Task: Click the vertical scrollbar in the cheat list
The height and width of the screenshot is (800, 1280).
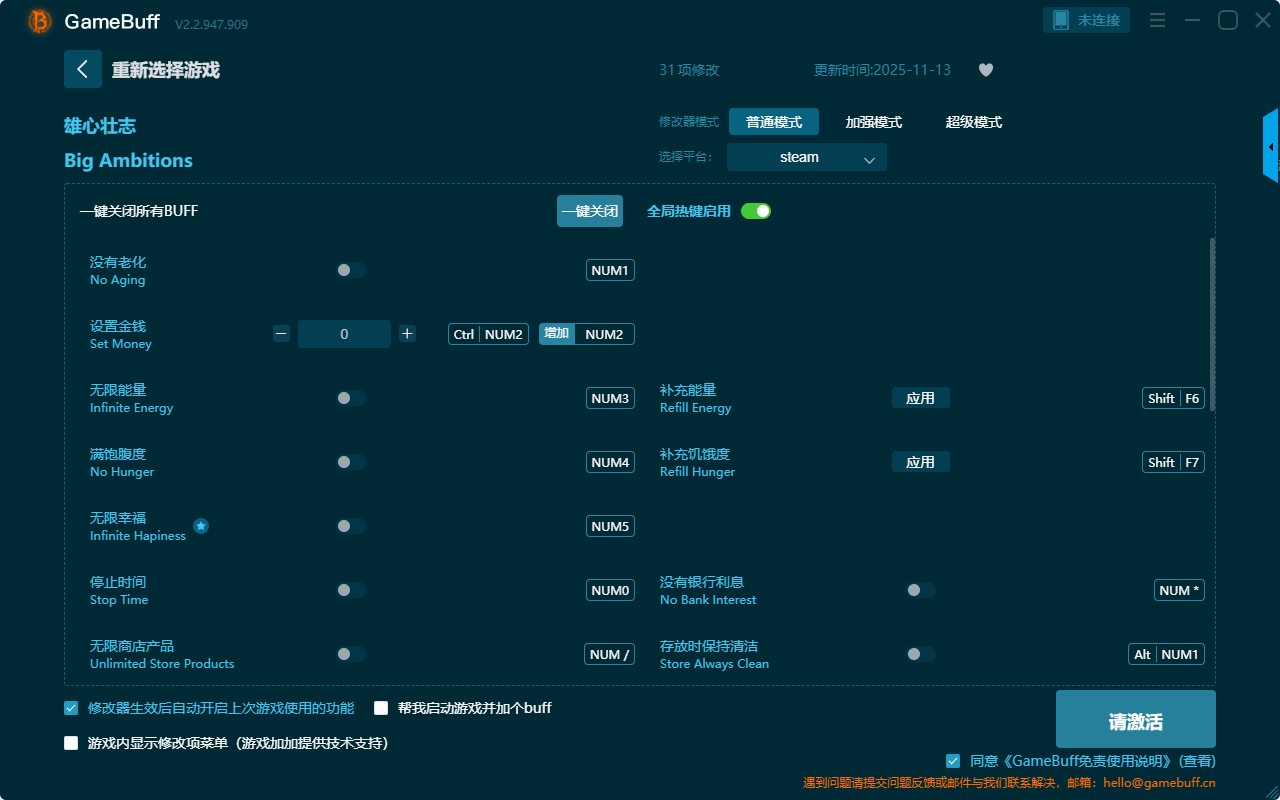Action: 1212,320
